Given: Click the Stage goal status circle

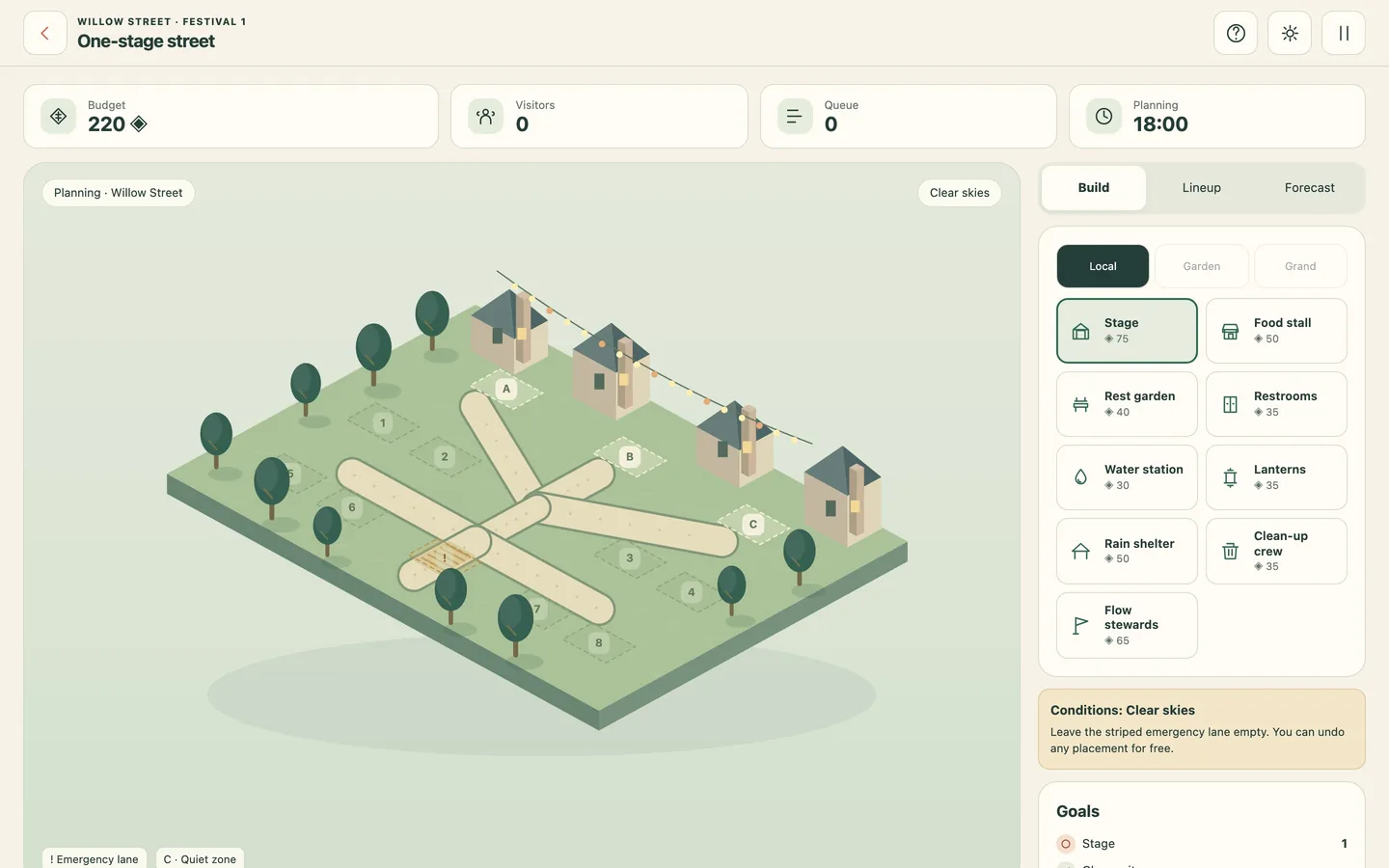Looking at the screenshot, I should click(1066, 844).
